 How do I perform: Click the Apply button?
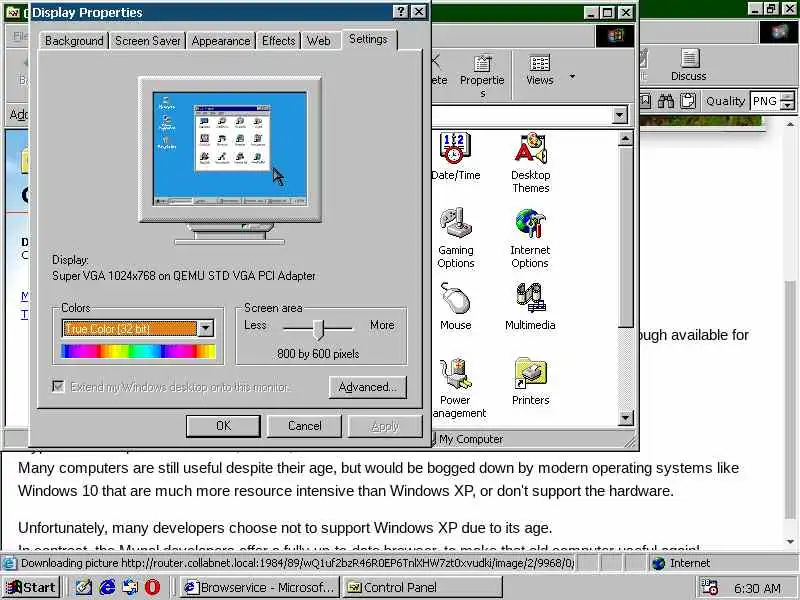tap(385, 426)
